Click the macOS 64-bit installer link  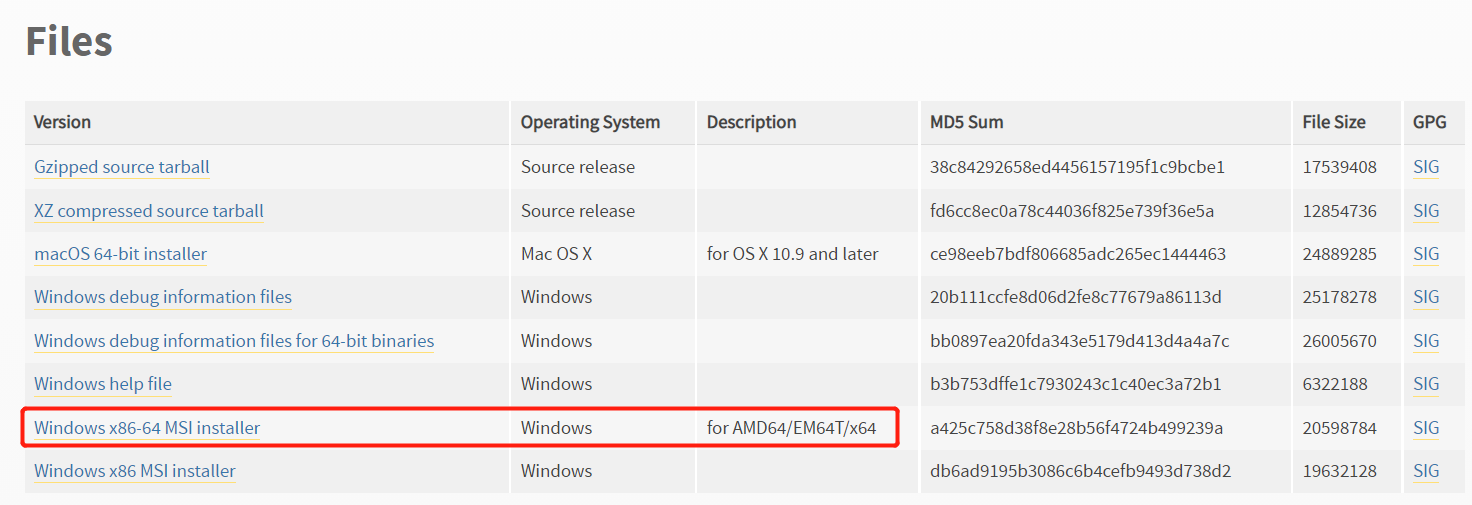pos(120,254)
